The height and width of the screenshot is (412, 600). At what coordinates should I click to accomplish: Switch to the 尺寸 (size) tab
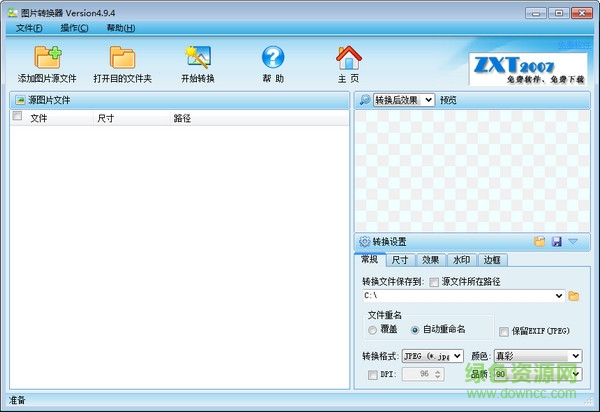pyautogui.click(x=400, y=260)
